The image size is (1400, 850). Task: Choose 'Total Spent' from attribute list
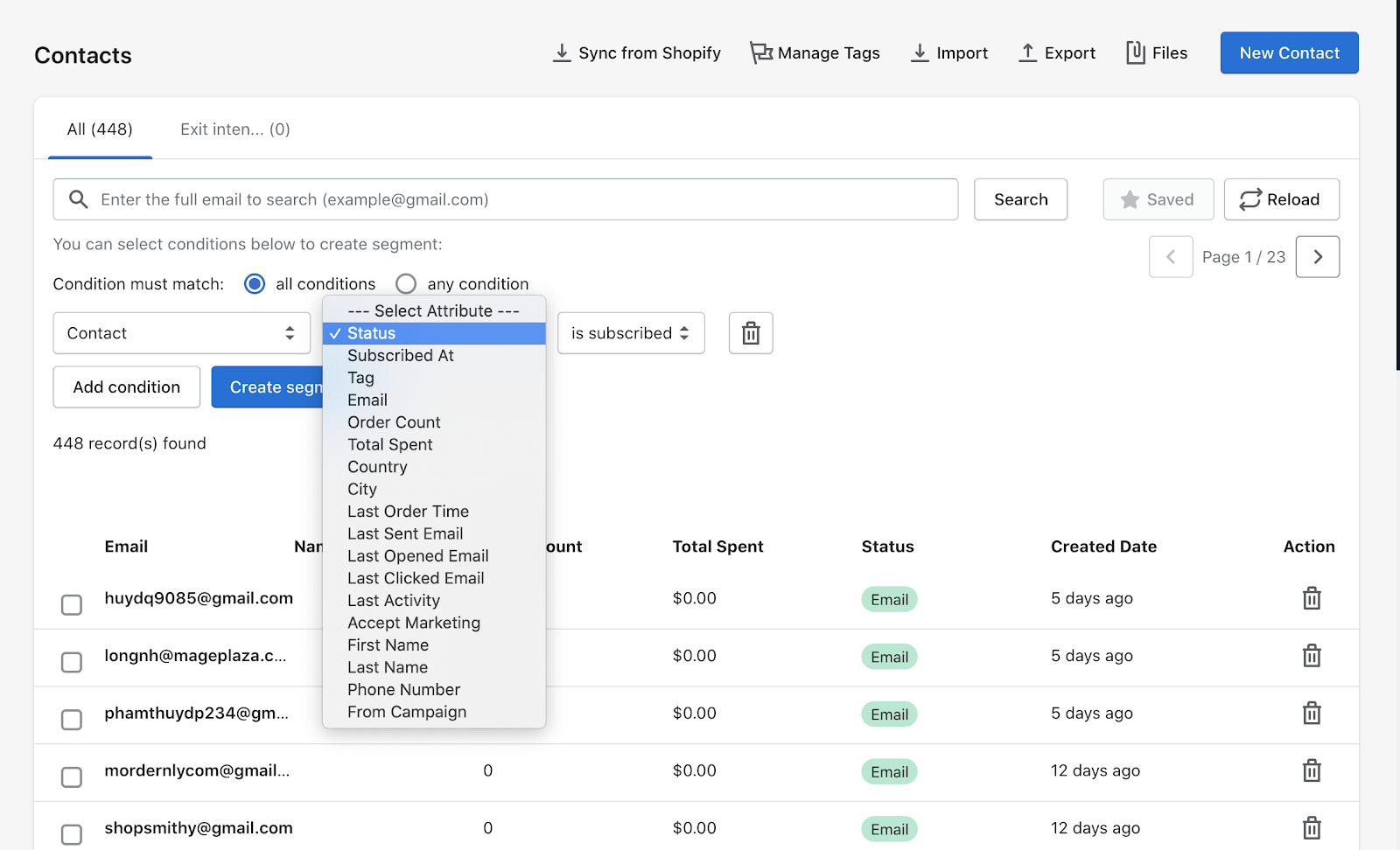click(x=390, y=445)
